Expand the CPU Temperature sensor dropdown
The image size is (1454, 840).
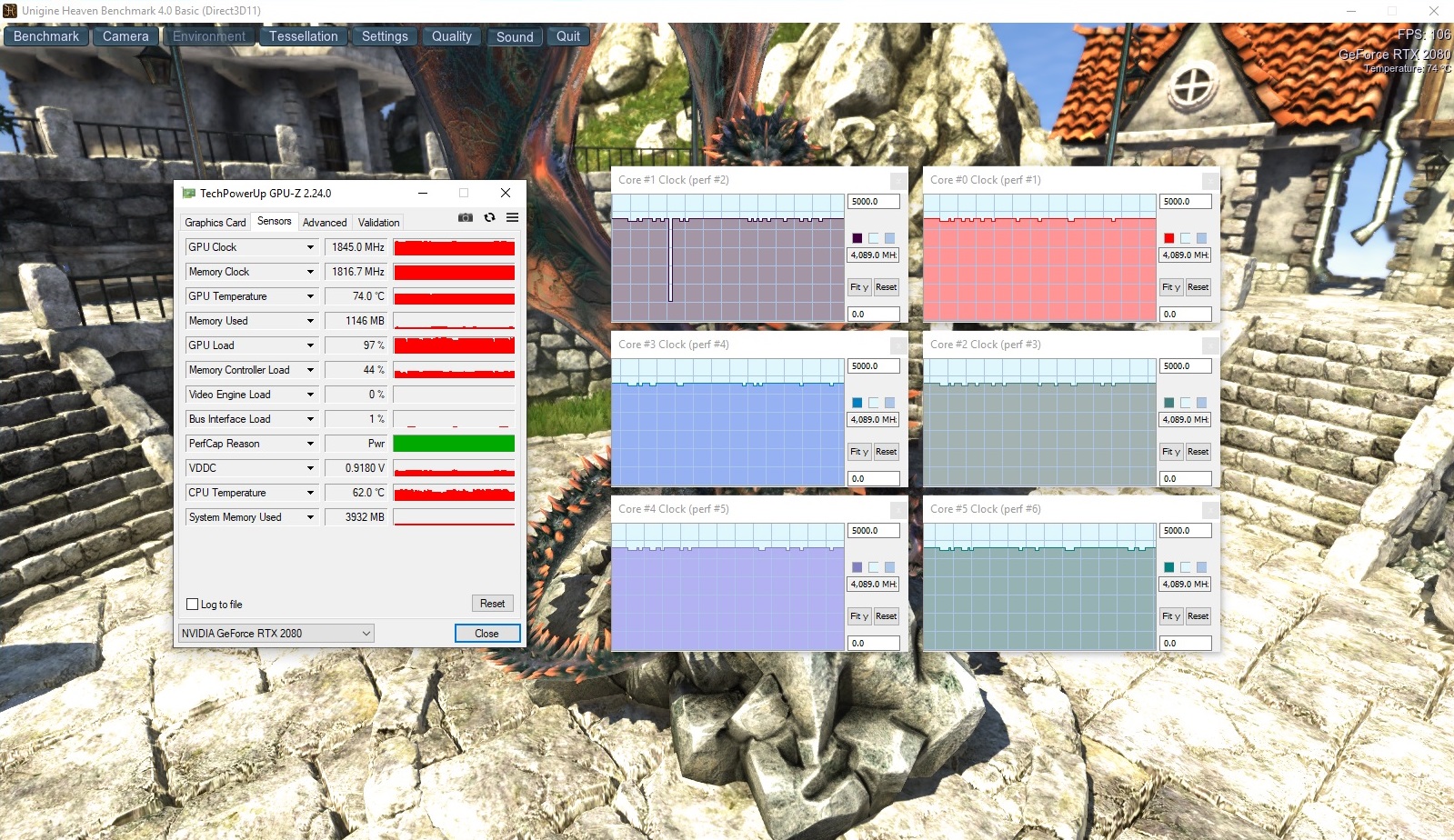click(x=310, y=493)
